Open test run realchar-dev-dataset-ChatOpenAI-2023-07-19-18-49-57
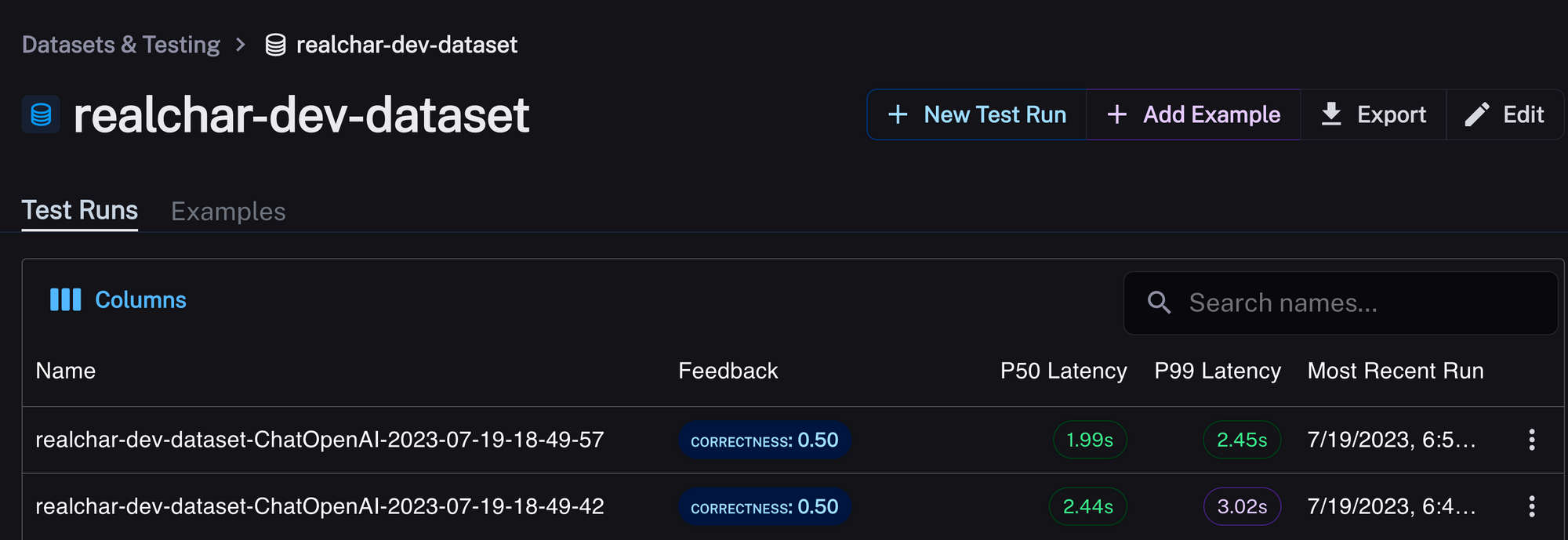Screen dimensions: 1568x540 point(320,440)
